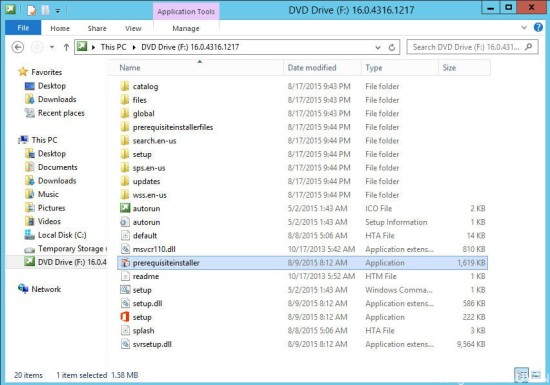Open Documents under This PC

pyautogui.click(x=58, y=167)
